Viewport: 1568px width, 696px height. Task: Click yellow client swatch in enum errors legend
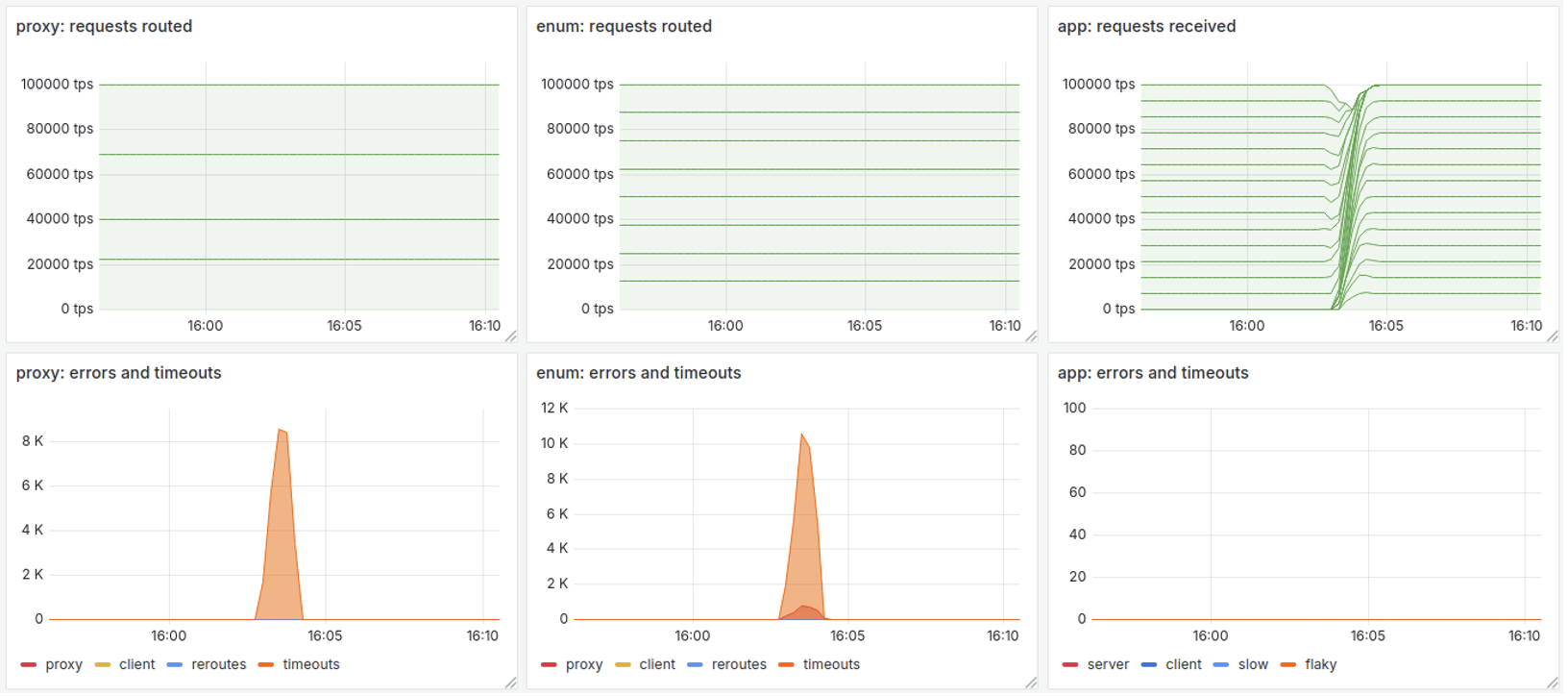pyautogui.click(x=623, y=665)
